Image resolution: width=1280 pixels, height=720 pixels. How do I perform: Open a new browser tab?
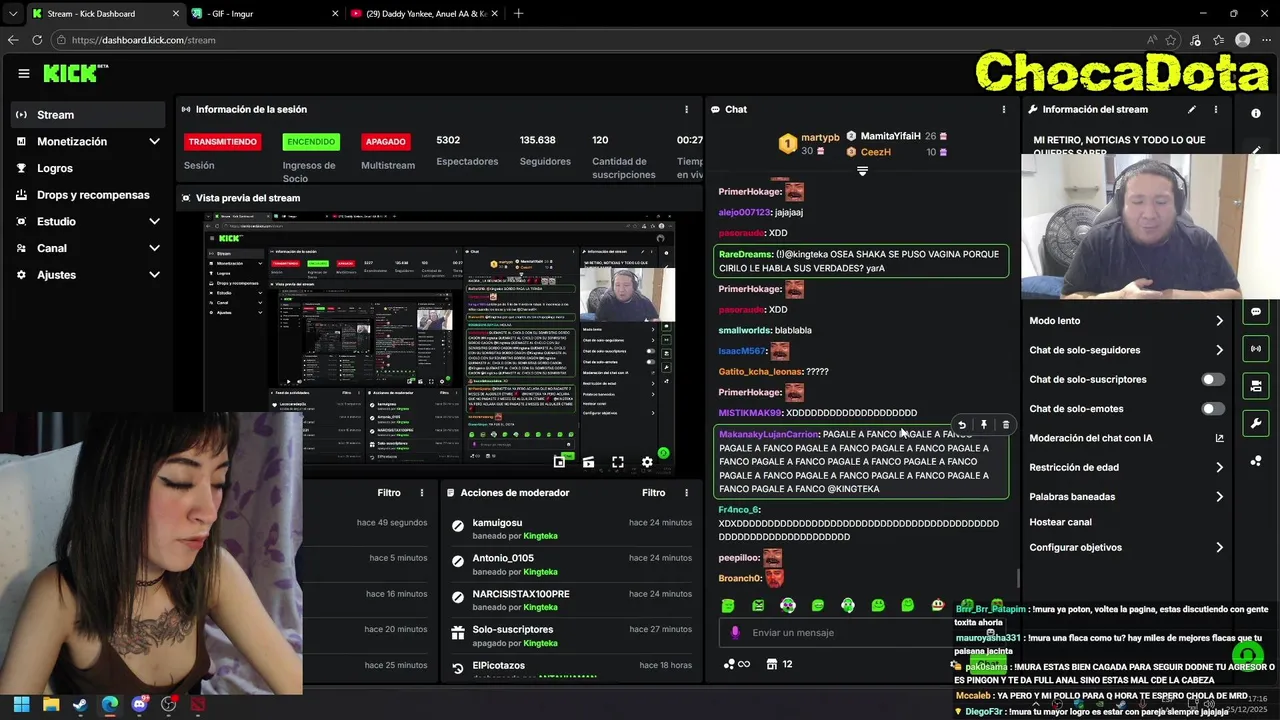point(518,13)
